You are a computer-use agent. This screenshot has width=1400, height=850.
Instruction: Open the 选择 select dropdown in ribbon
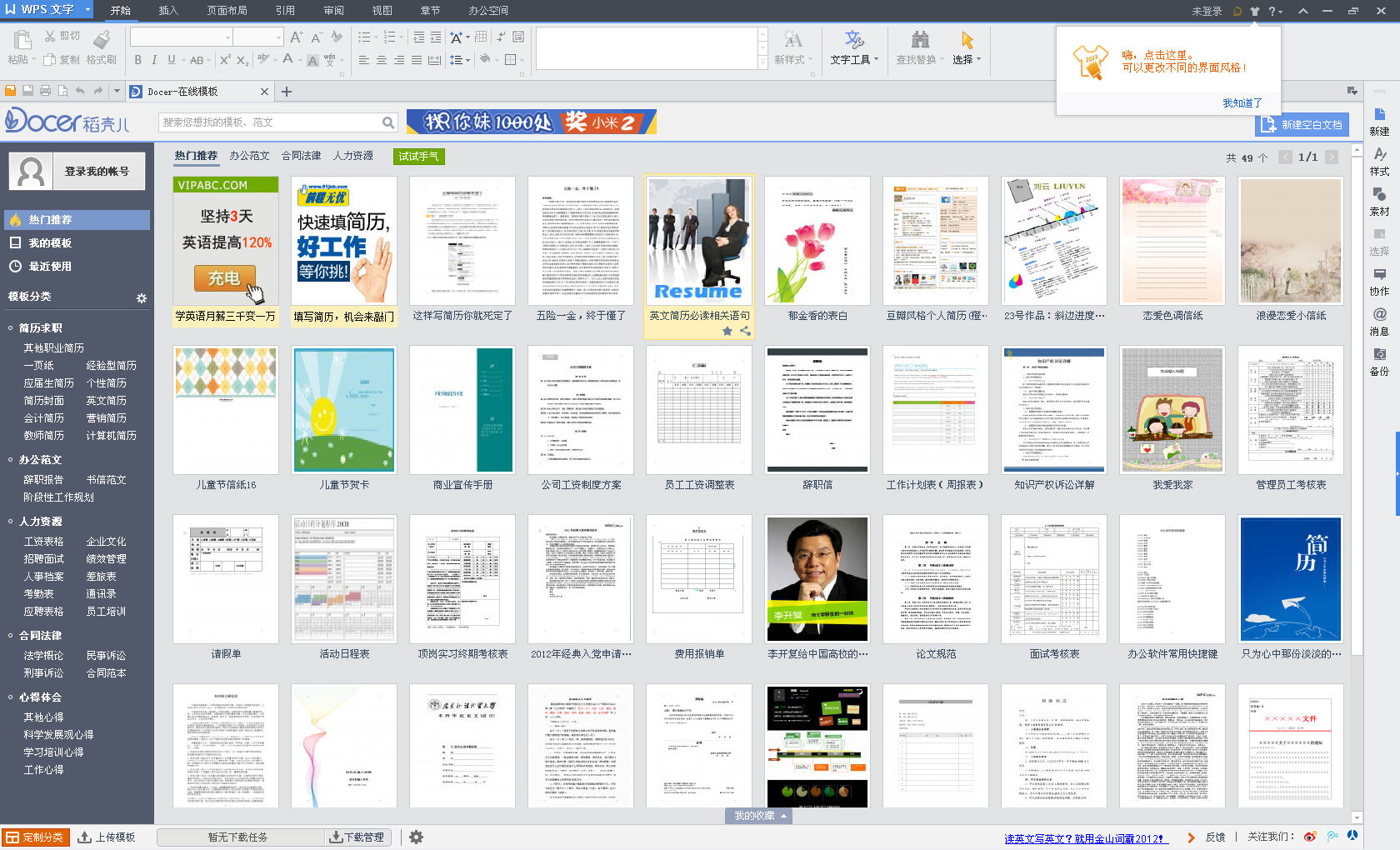point(967,48)
